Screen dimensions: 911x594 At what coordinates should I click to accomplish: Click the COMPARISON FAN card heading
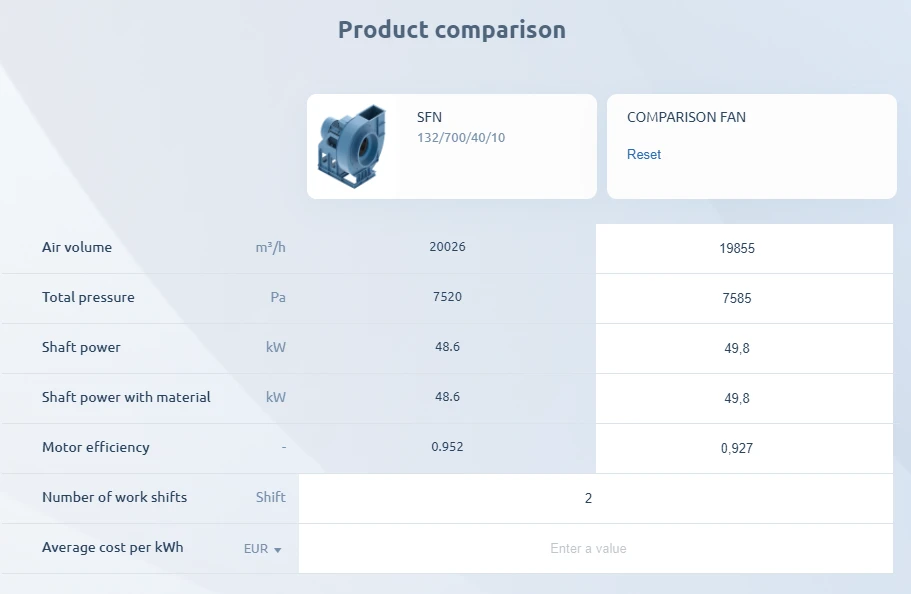tap(686, 117)
